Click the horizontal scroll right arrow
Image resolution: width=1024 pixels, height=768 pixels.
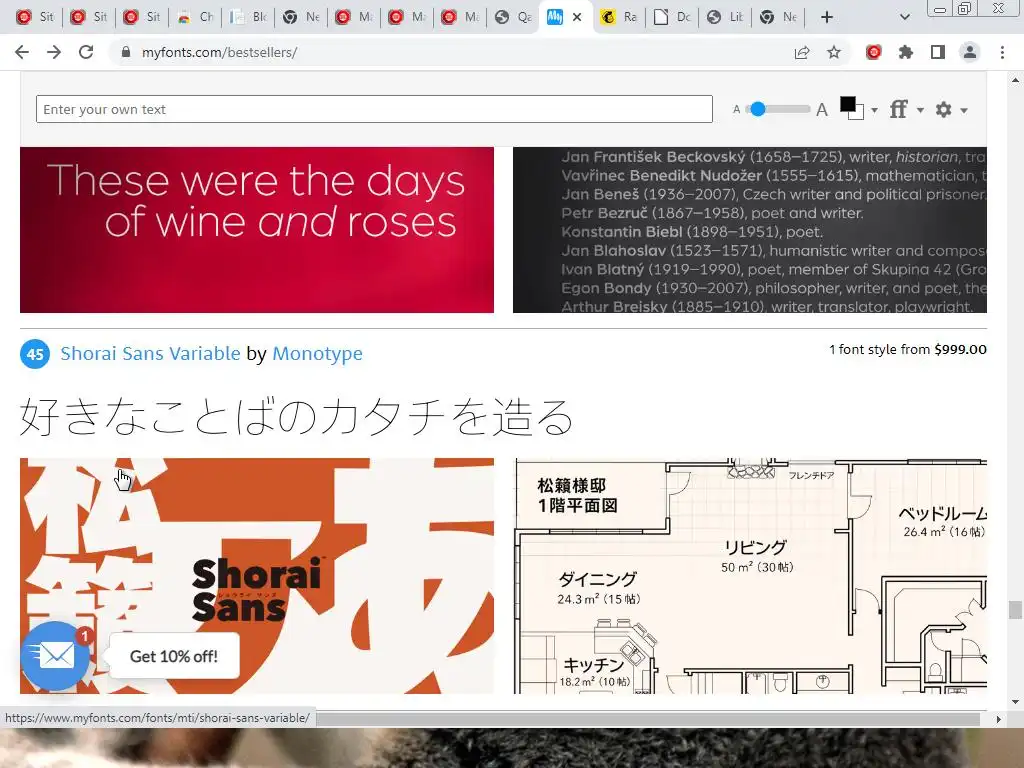(x=998, y=719)
